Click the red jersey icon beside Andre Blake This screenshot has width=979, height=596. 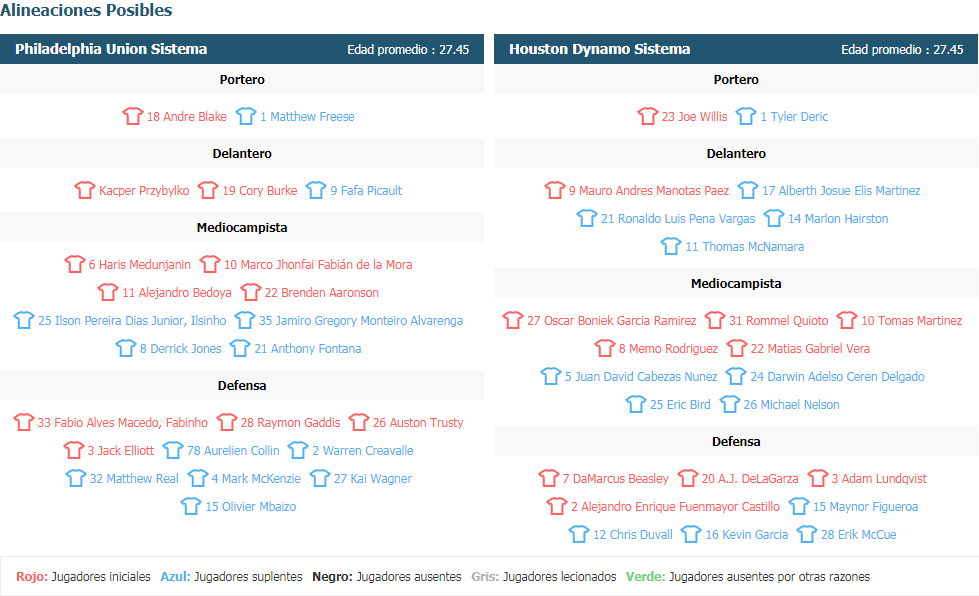click(132, 116)
